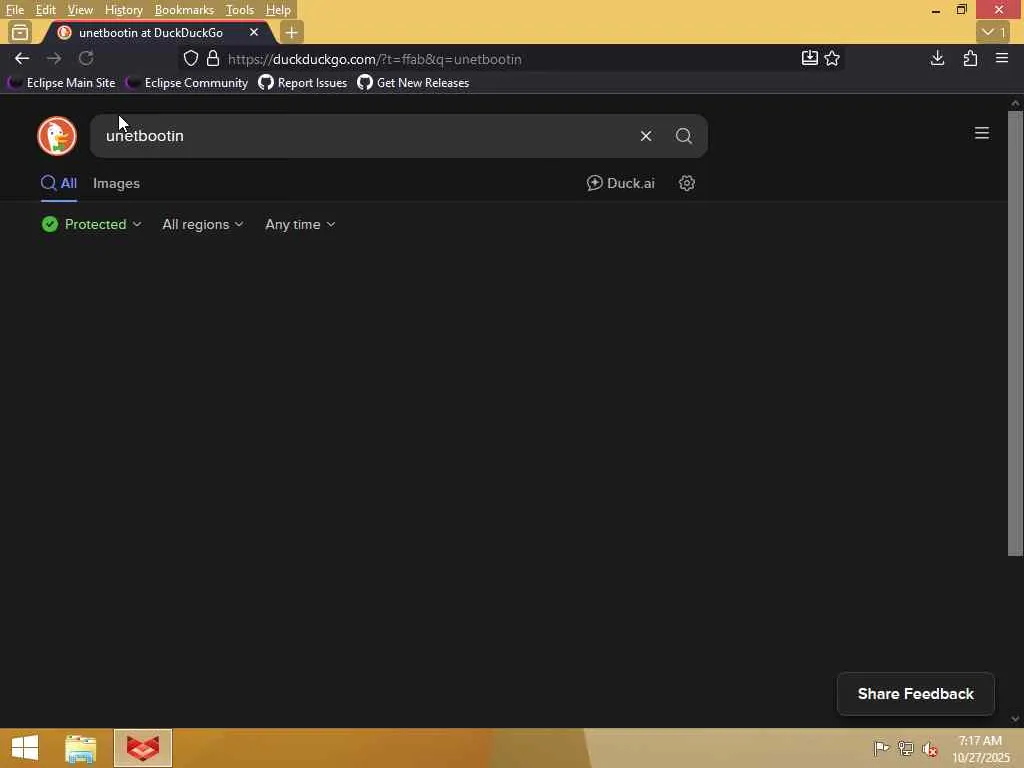The width and height of the screenshot is (1024, 768).
Task: Click scrollbar down arrow
Action: pyautogui.click(x=1015, y=720)
